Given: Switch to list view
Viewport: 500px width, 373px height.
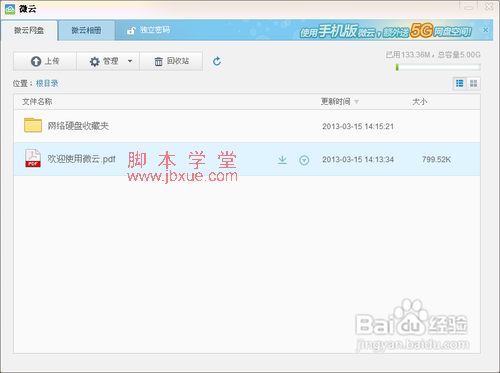Looking at the screenshot, I should 460,83.
